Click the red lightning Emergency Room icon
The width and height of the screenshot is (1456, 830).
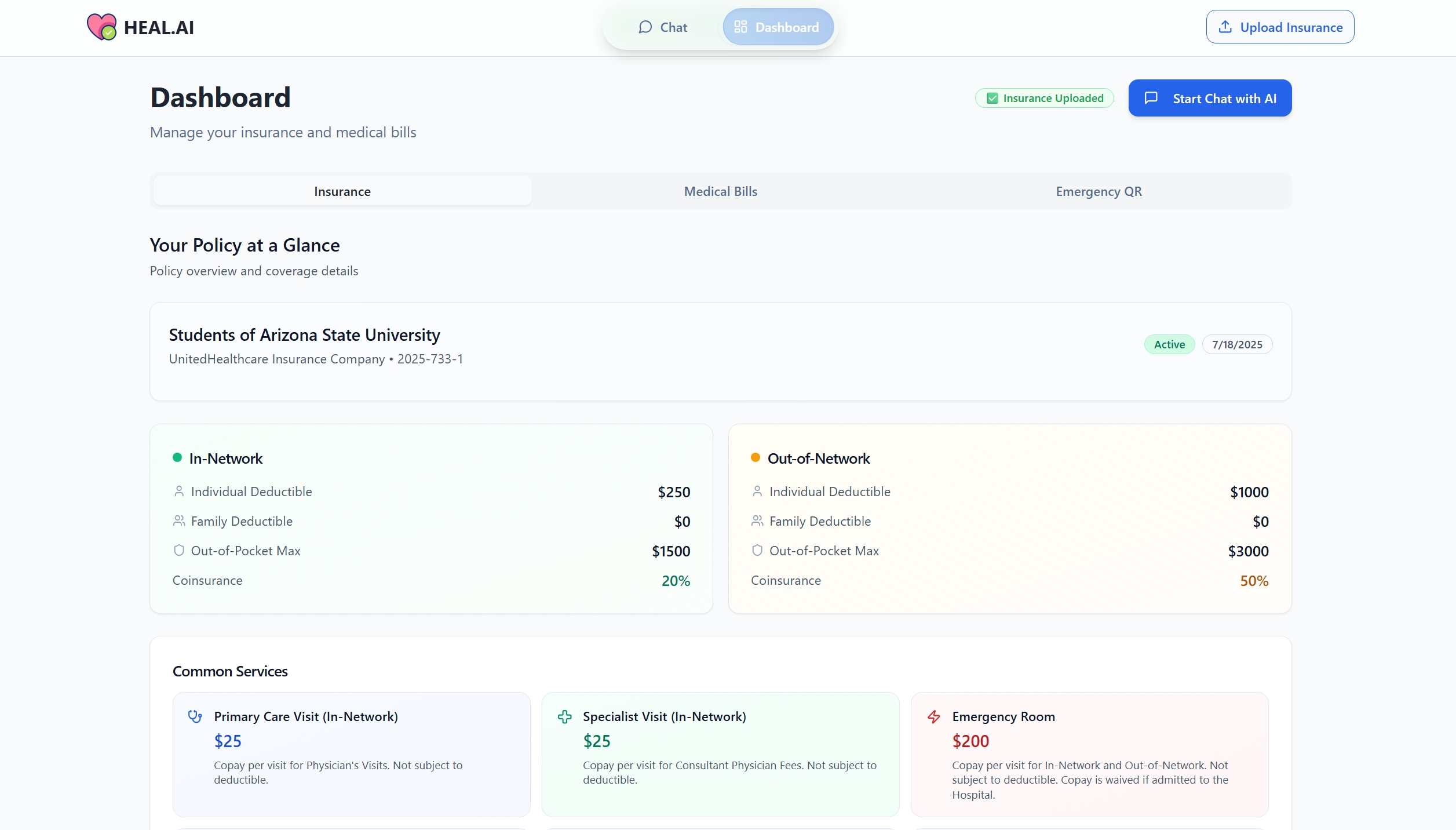(933, 717)
